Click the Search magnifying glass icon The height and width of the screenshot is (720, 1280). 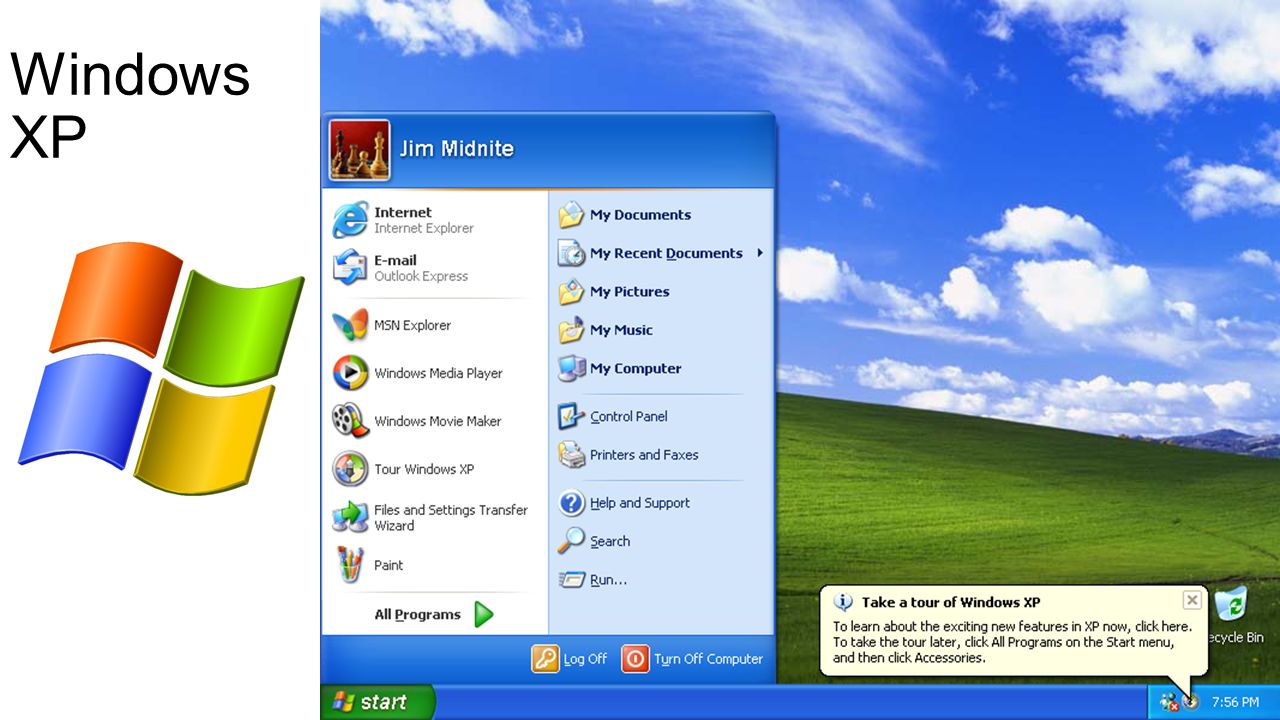571,541
